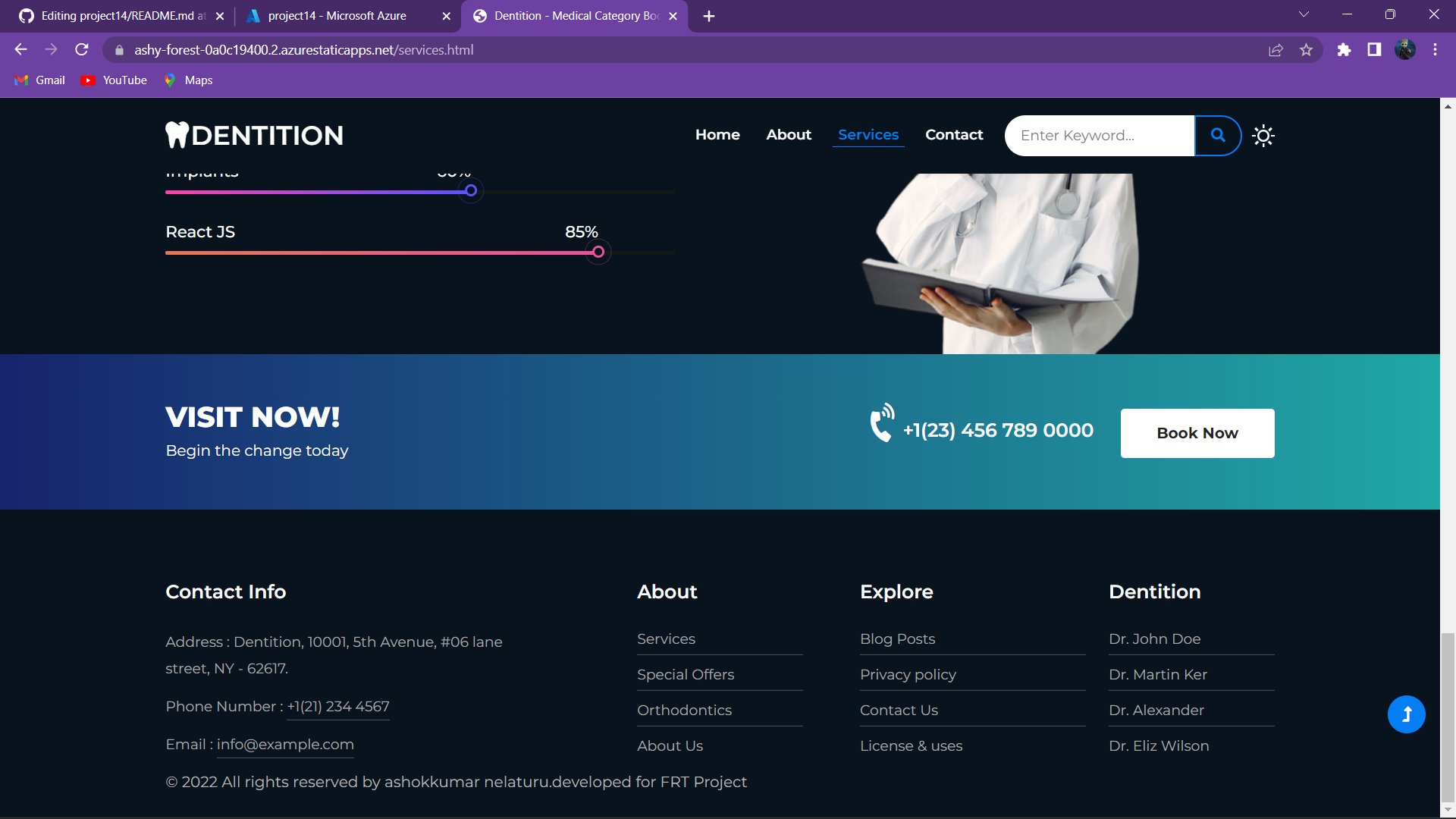This screenshot has width=1456, height=819.
Task: Open the browser tab search chevron
Action: (1304, 14)
